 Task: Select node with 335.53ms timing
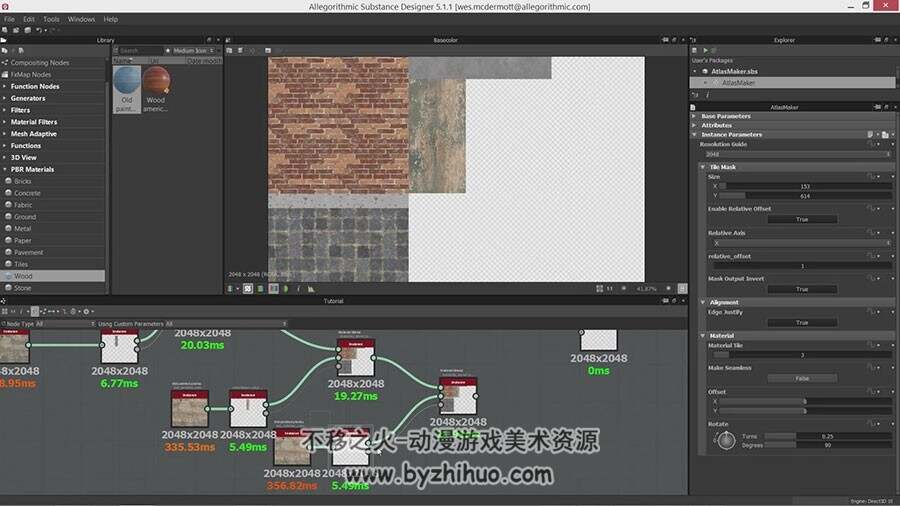tap(190, 408)
